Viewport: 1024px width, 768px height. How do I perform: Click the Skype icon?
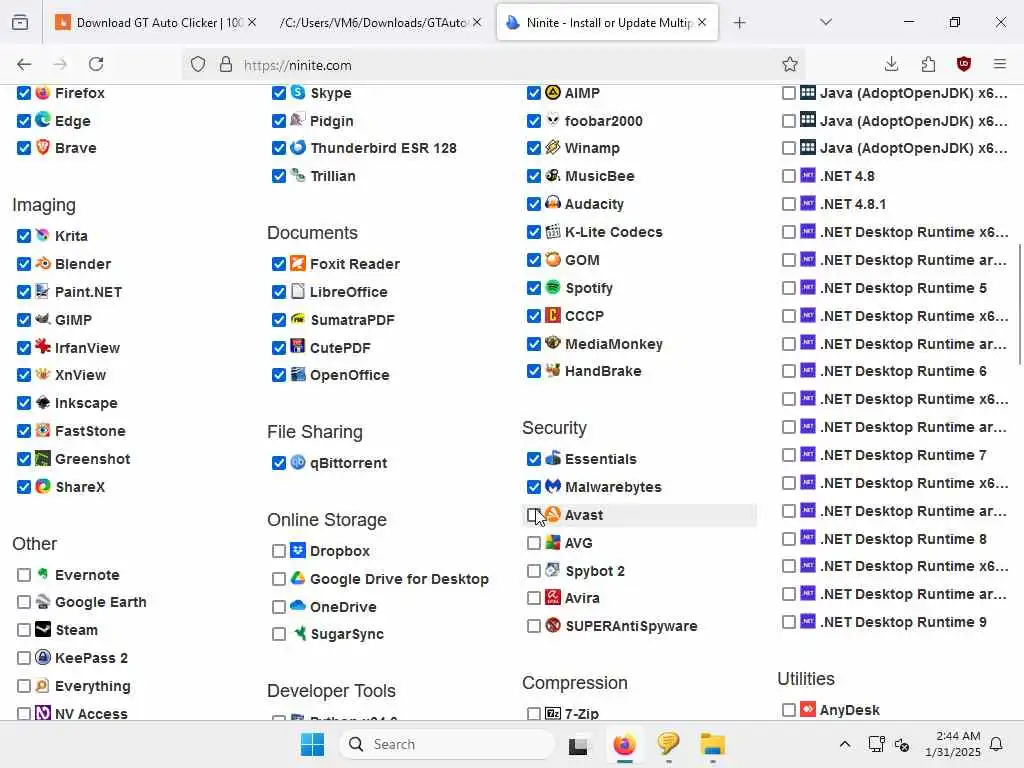(298, 93)
